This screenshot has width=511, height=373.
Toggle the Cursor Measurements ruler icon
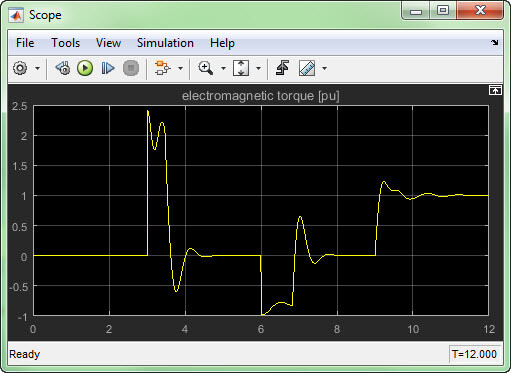pyautogui.click(x=307, y=68)
